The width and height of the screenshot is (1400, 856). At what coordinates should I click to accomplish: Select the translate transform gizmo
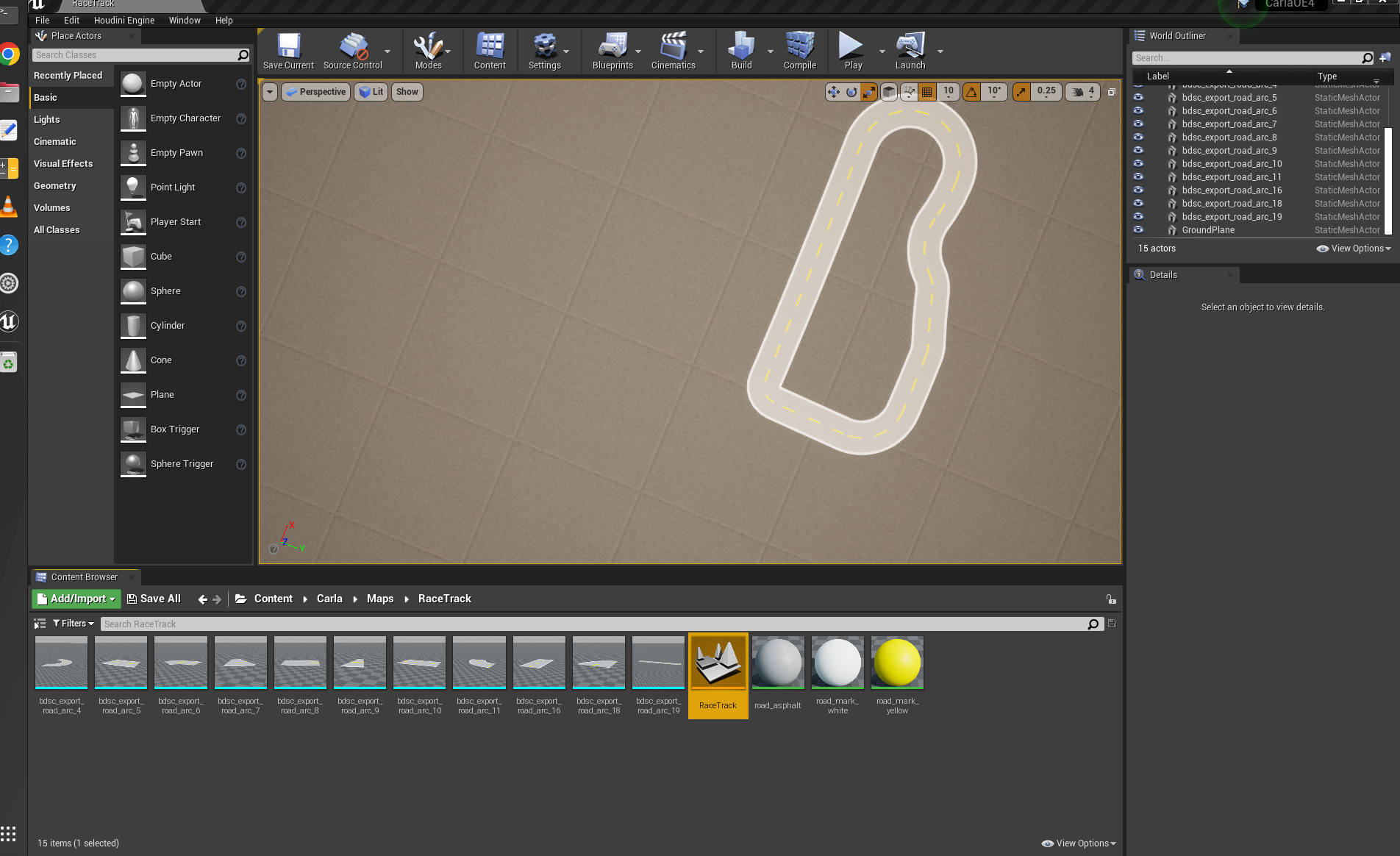point(833,92)
